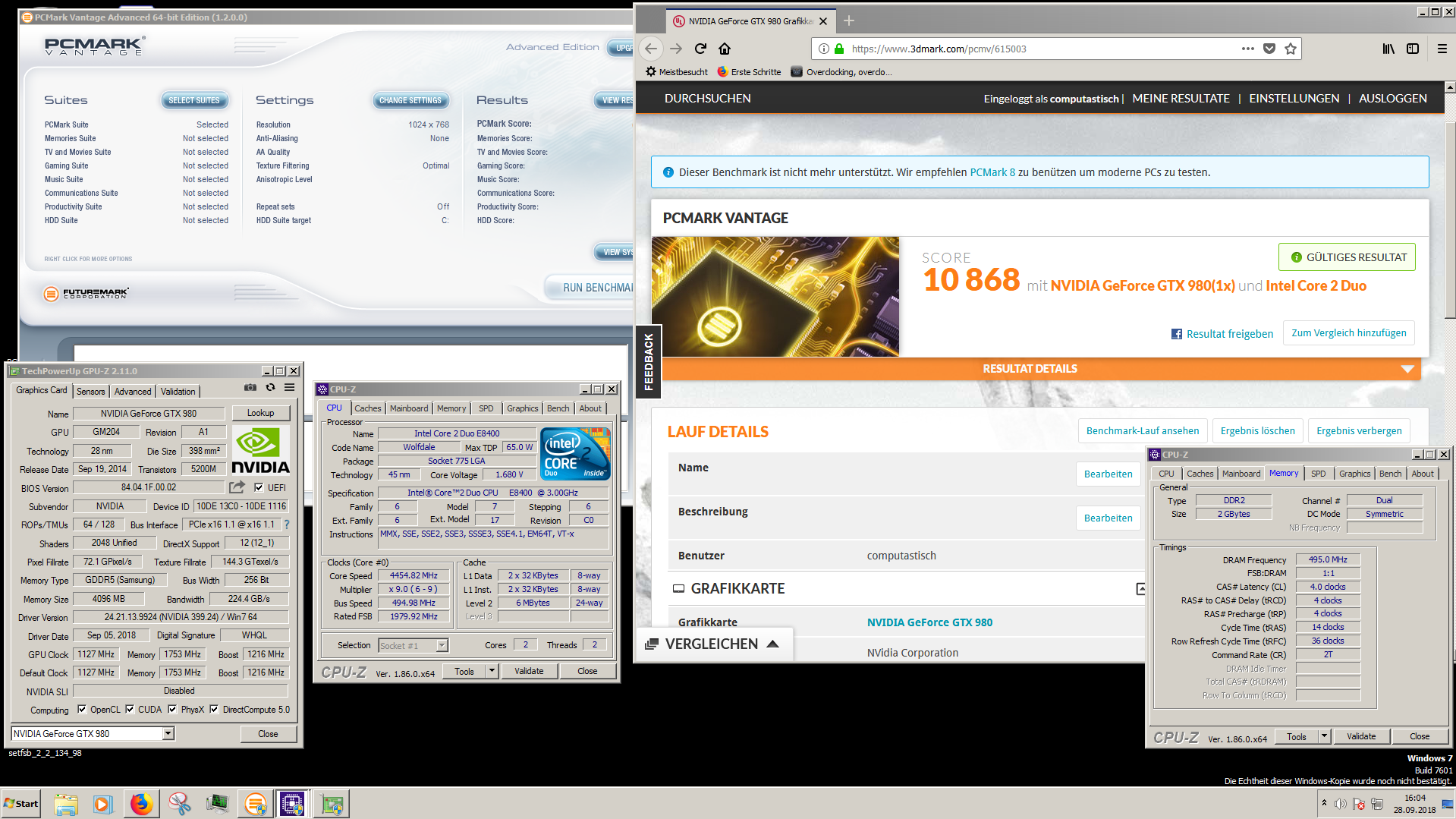This screenshot has height=819, width=1456.
Task: Switch to the Advanced tab in GPU-Z
Action: coord(133,392)
